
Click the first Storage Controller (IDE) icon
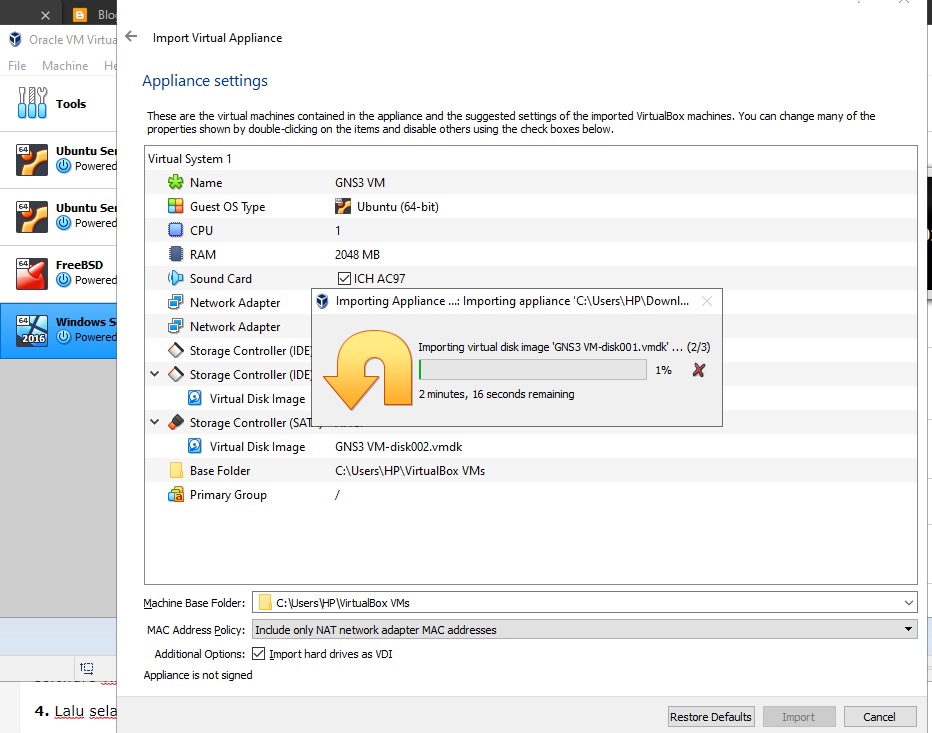tap(175, 350)
